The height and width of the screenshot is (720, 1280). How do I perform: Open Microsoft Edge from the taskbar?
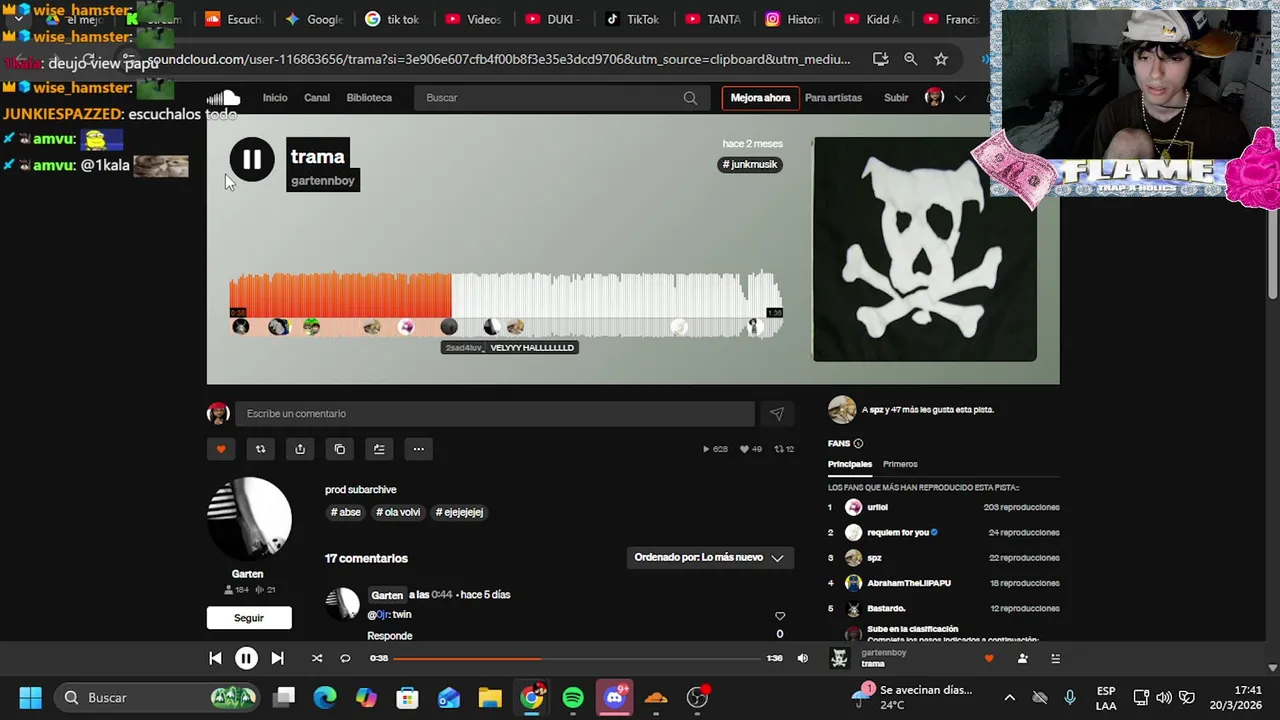(x=325, y=698)
